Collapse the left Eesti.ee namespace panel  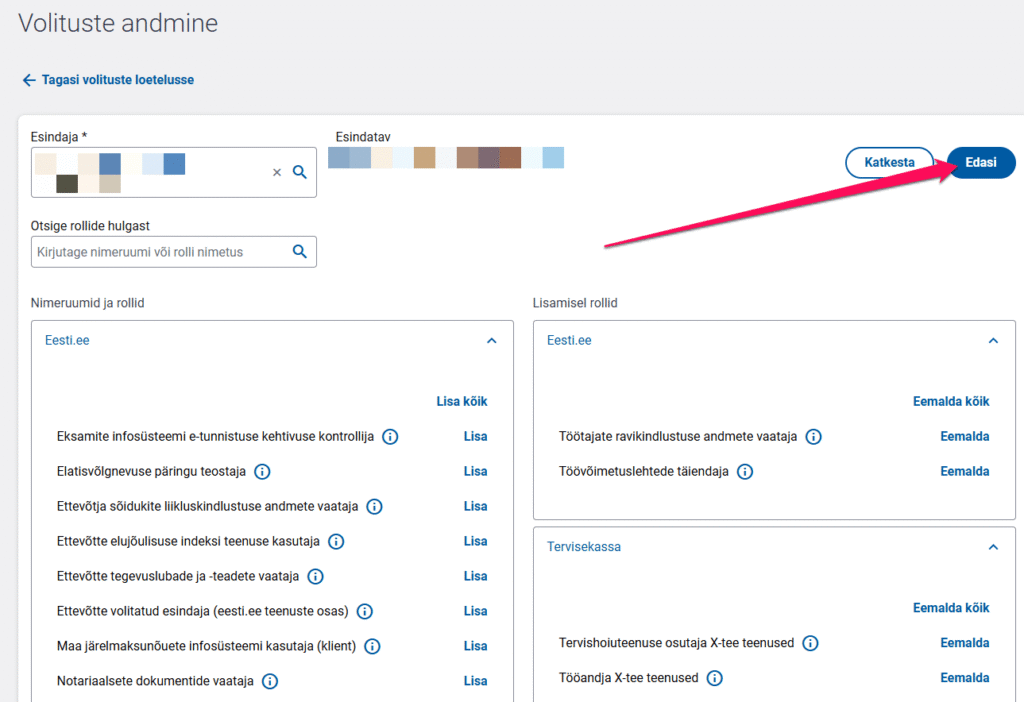[491, 341]
